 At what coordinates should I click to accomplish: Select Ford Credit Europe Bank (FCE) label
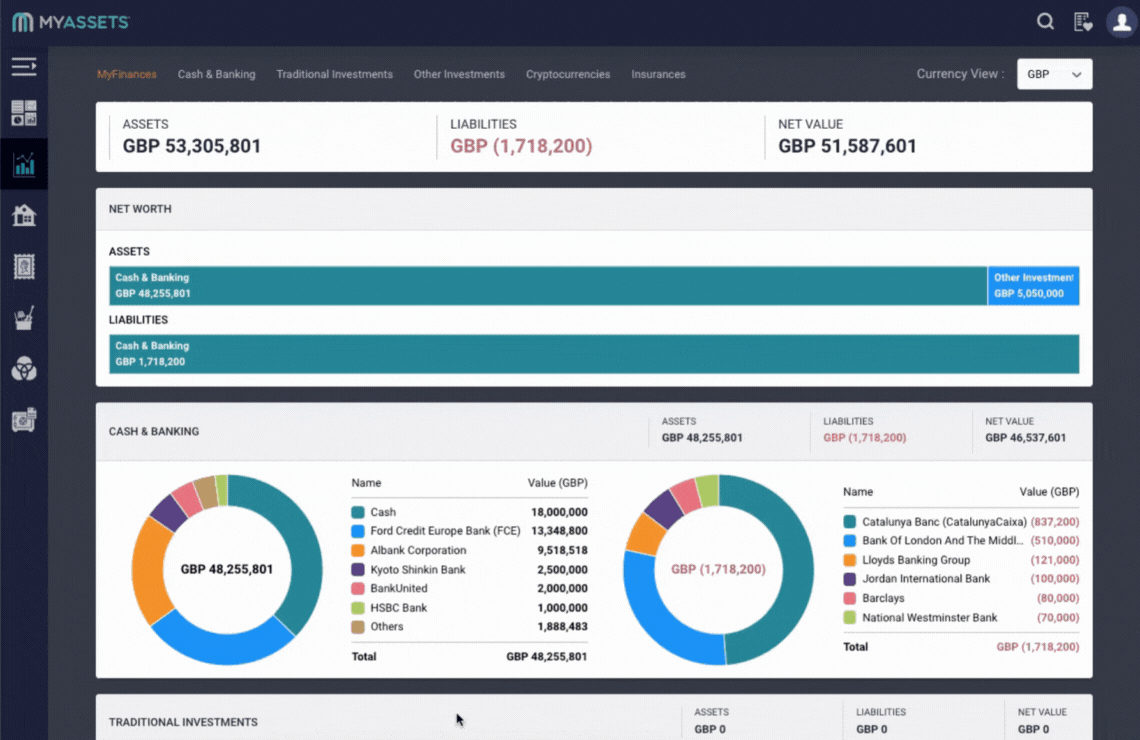tap(445, 531)
